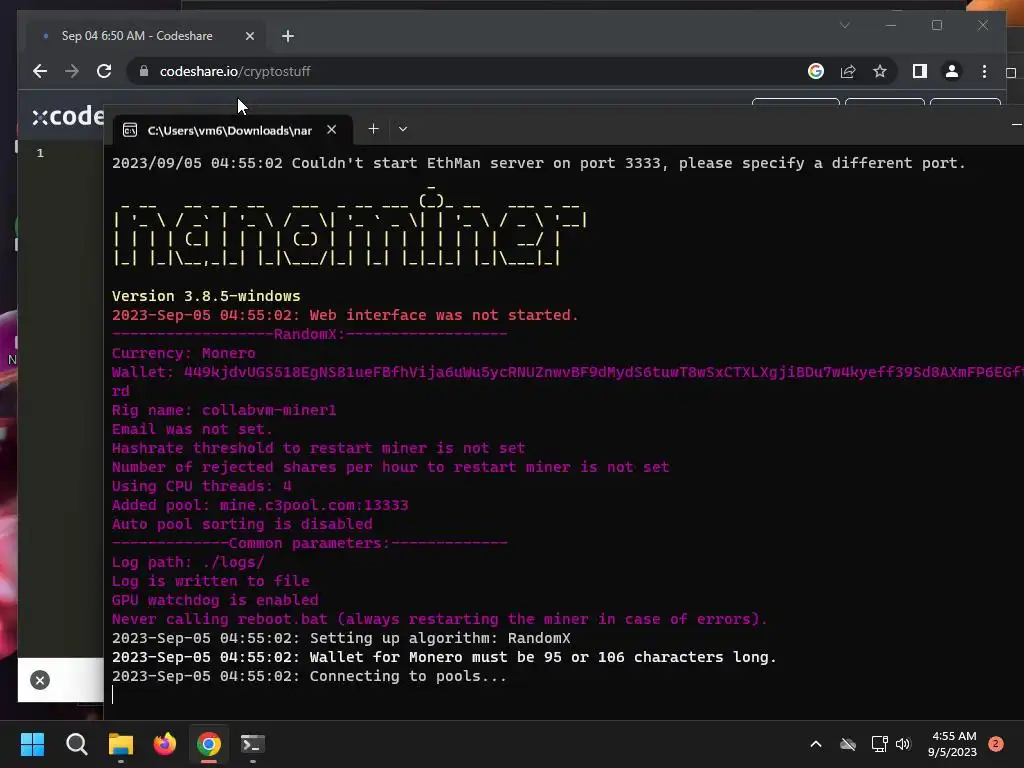Screen dimensions: 1024x768
Task: Open a new terminal tab
Action: pos(374,129)
